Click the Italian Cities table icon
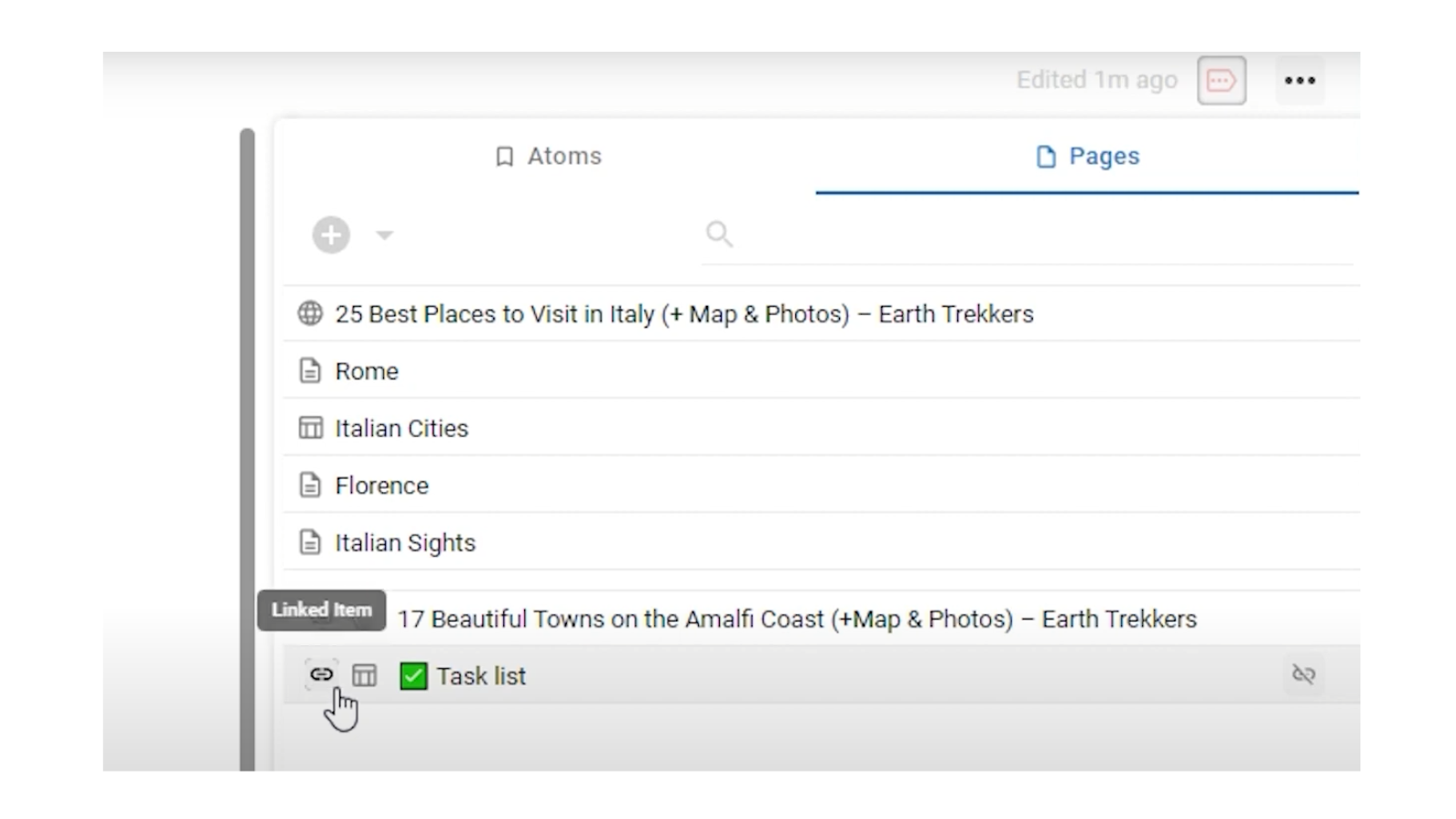The width and height of the screenshot is (1456, 819). coord(310,428)
